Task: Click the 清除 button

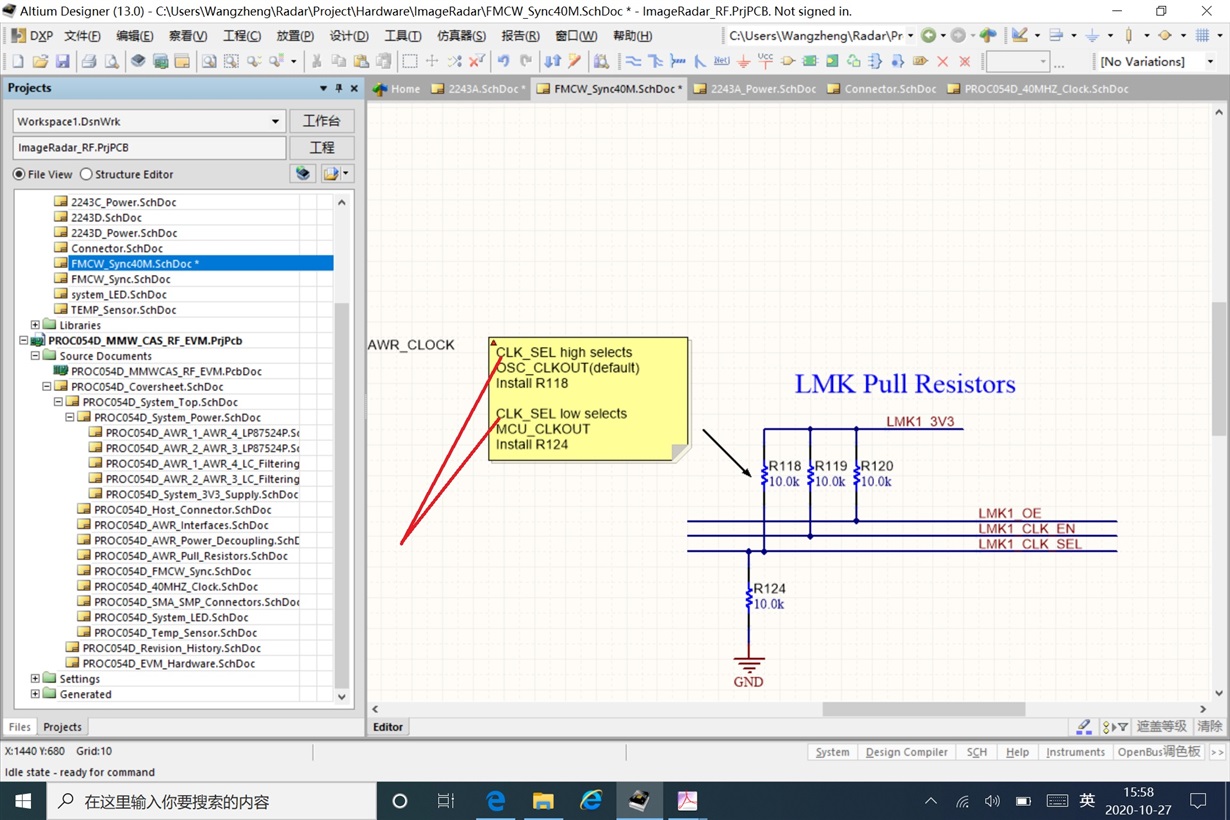Action: [x=1209, y=727]
